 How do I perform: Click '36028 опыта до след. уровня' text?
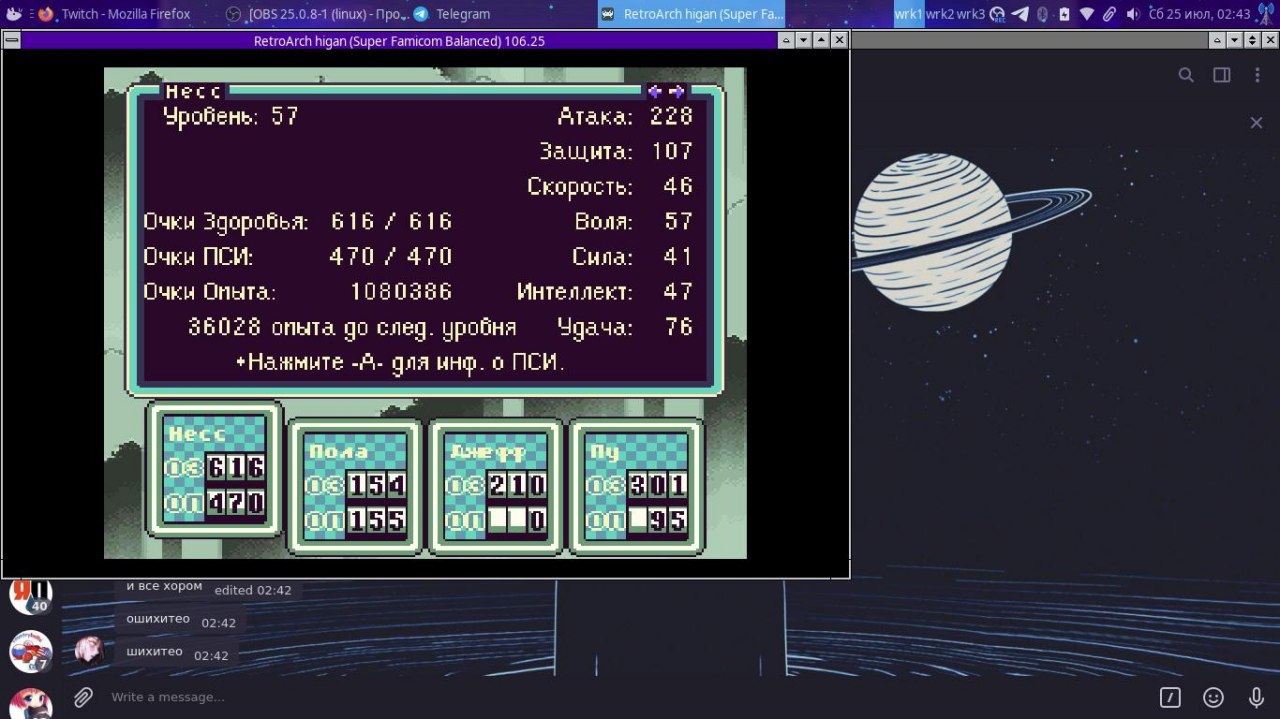(x=352, y=327)
